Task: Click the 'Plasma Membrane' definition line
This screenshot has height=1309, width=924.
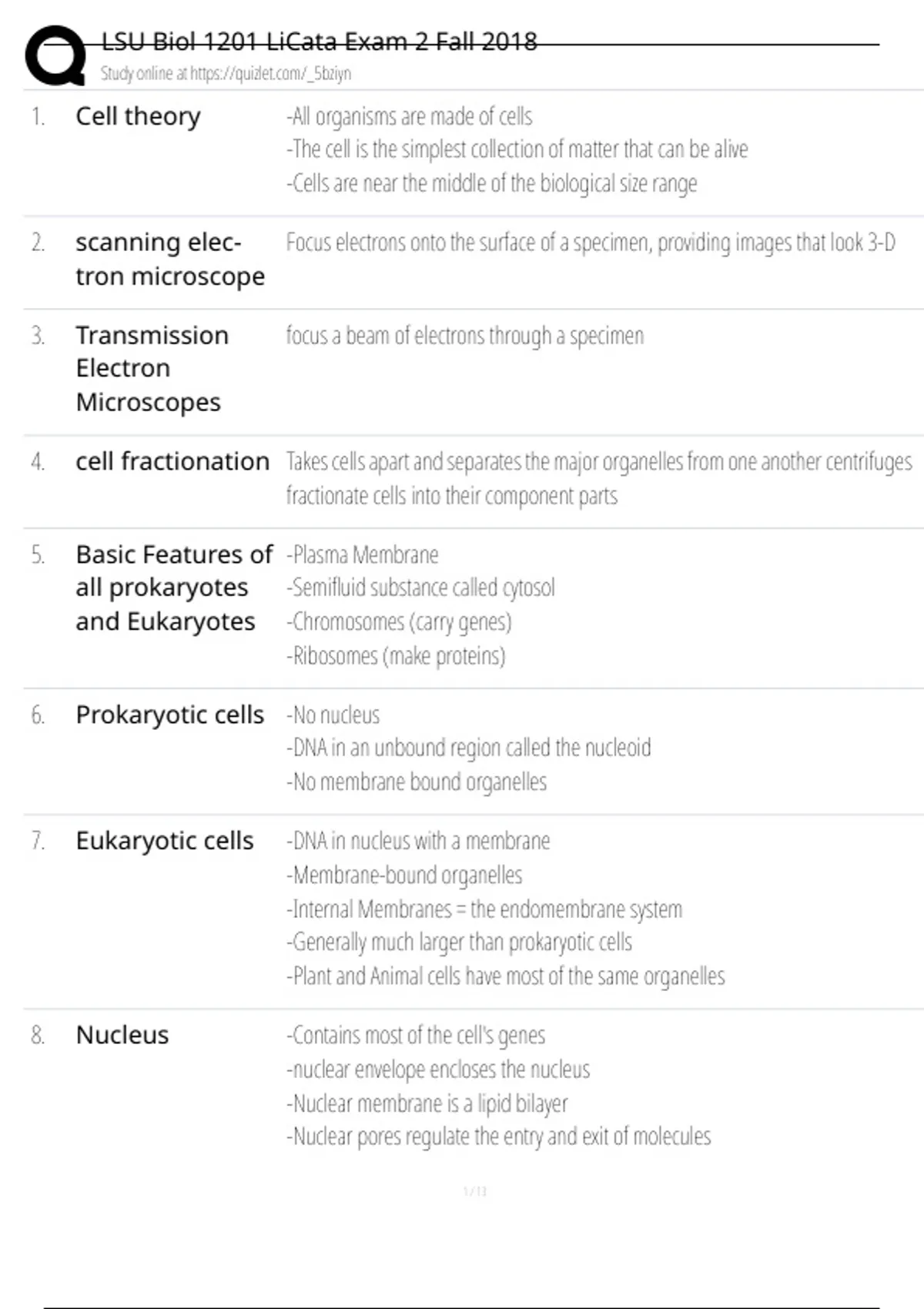Action: pos(362,554)
